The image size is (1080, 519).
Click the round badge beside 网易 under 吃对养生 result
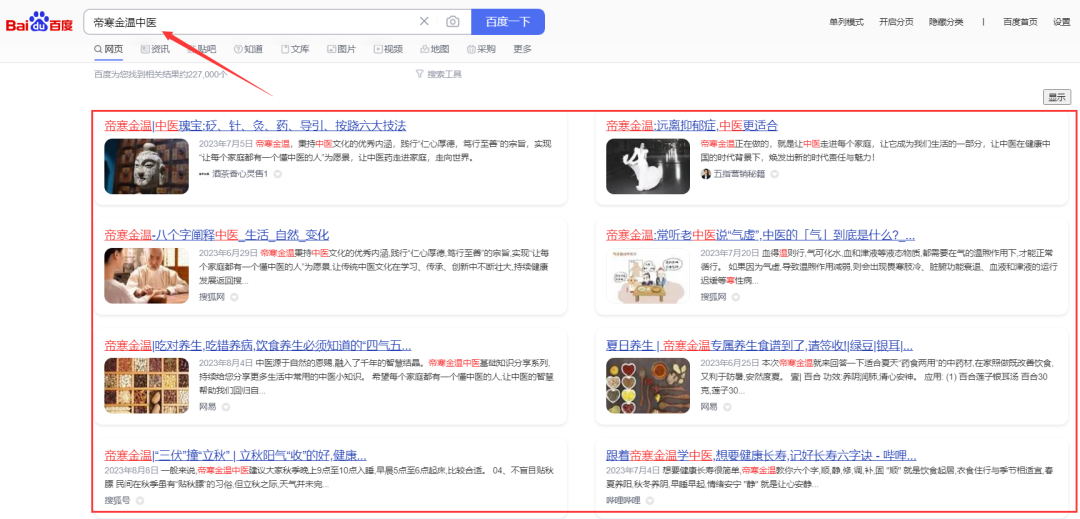(x=225, y=407)
